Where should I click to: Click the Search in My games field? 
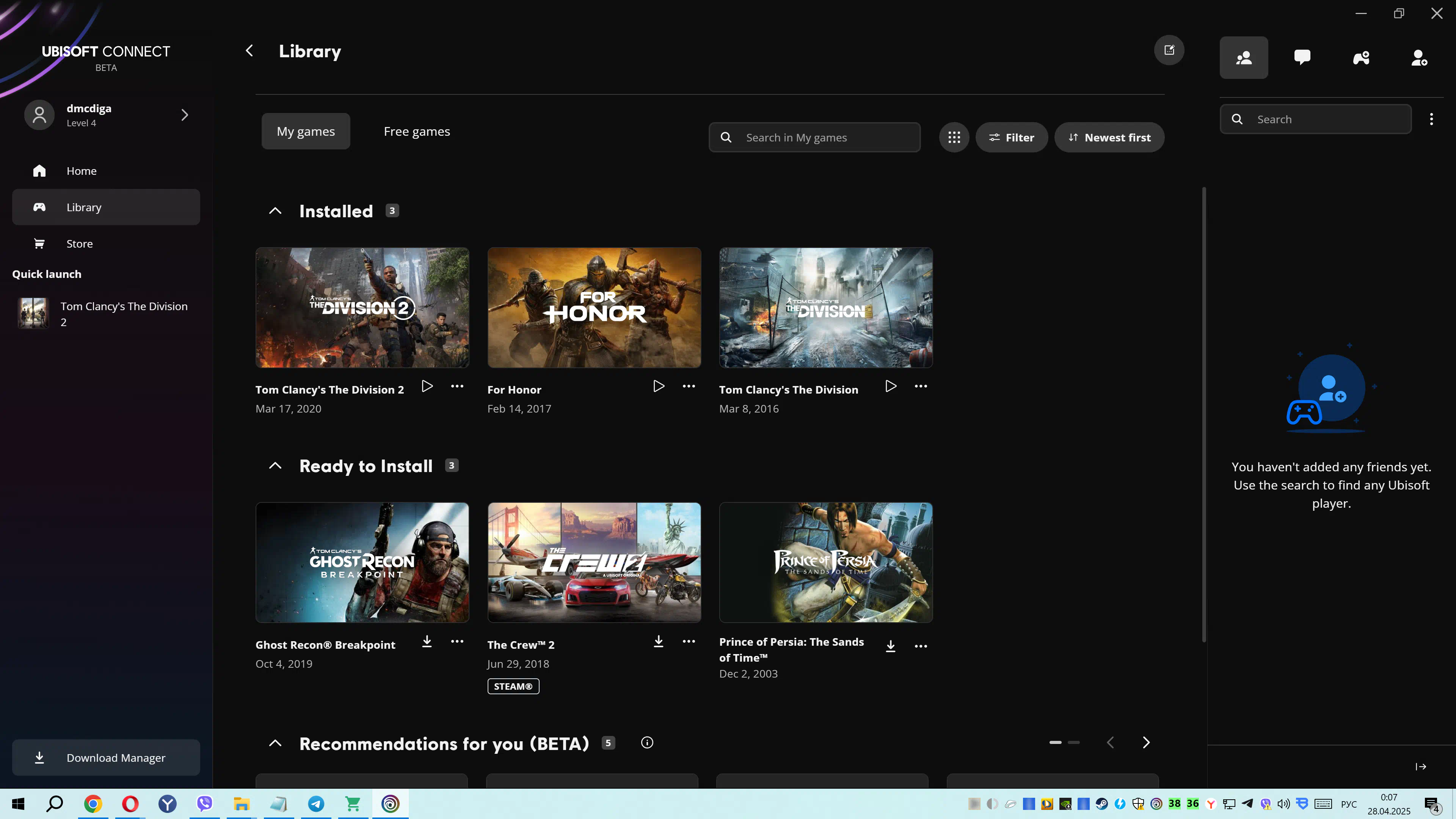814,137
